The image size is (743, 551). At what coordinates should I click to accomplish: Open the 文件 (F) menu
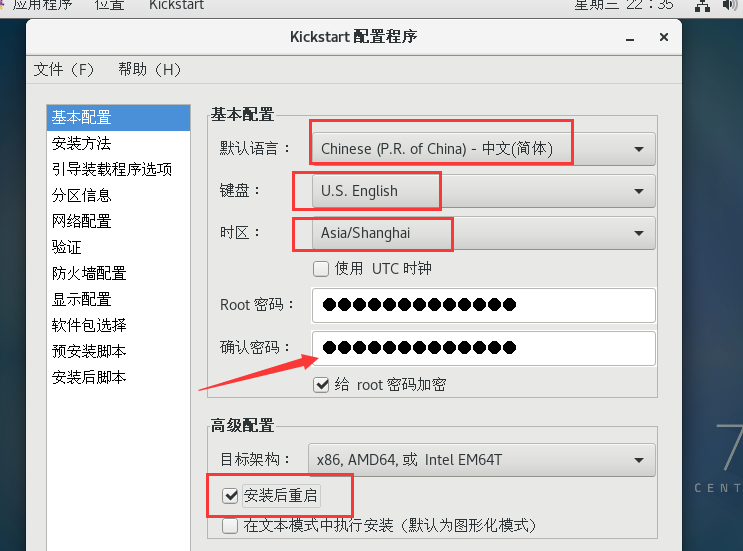[x=63, y=70]
